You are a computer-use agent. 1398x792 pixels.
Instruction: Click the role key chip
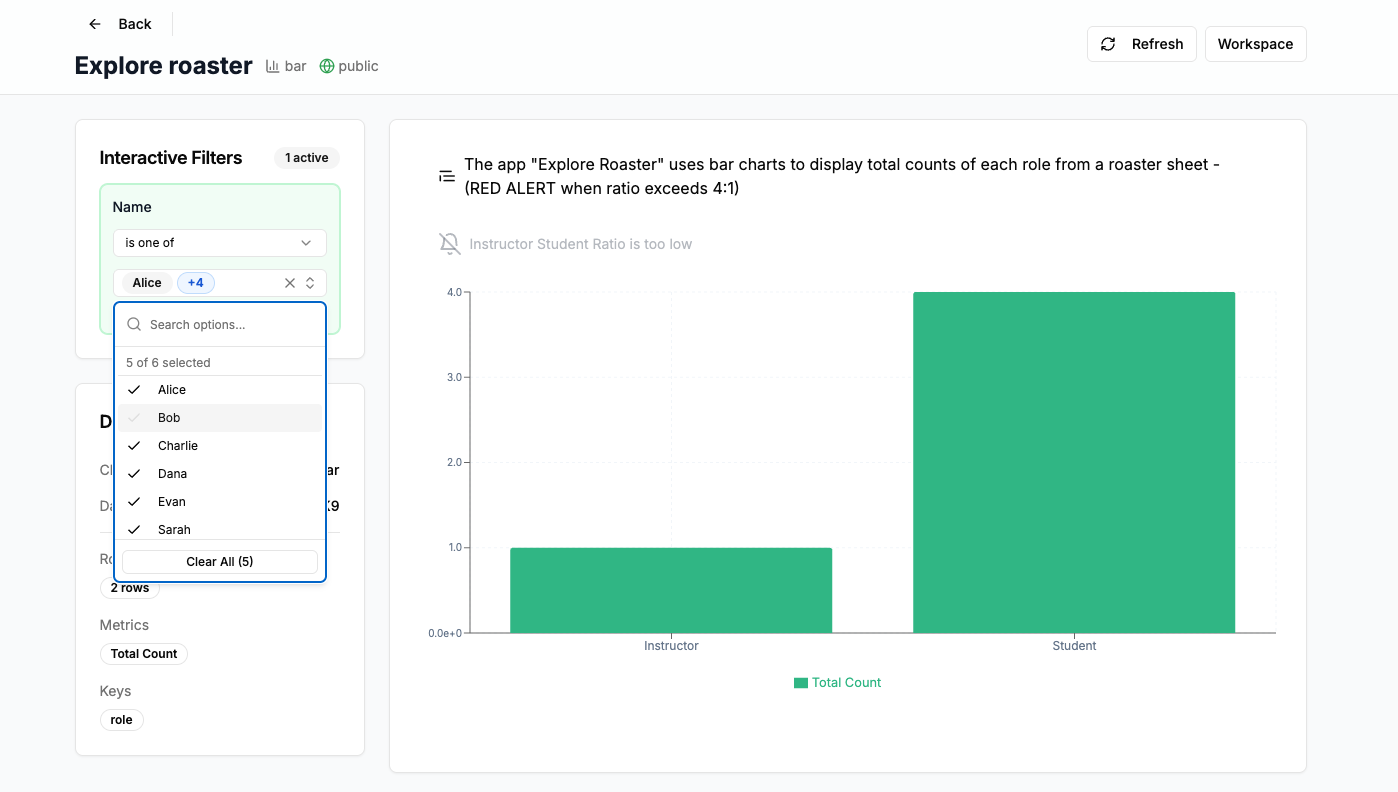[122, 720]
